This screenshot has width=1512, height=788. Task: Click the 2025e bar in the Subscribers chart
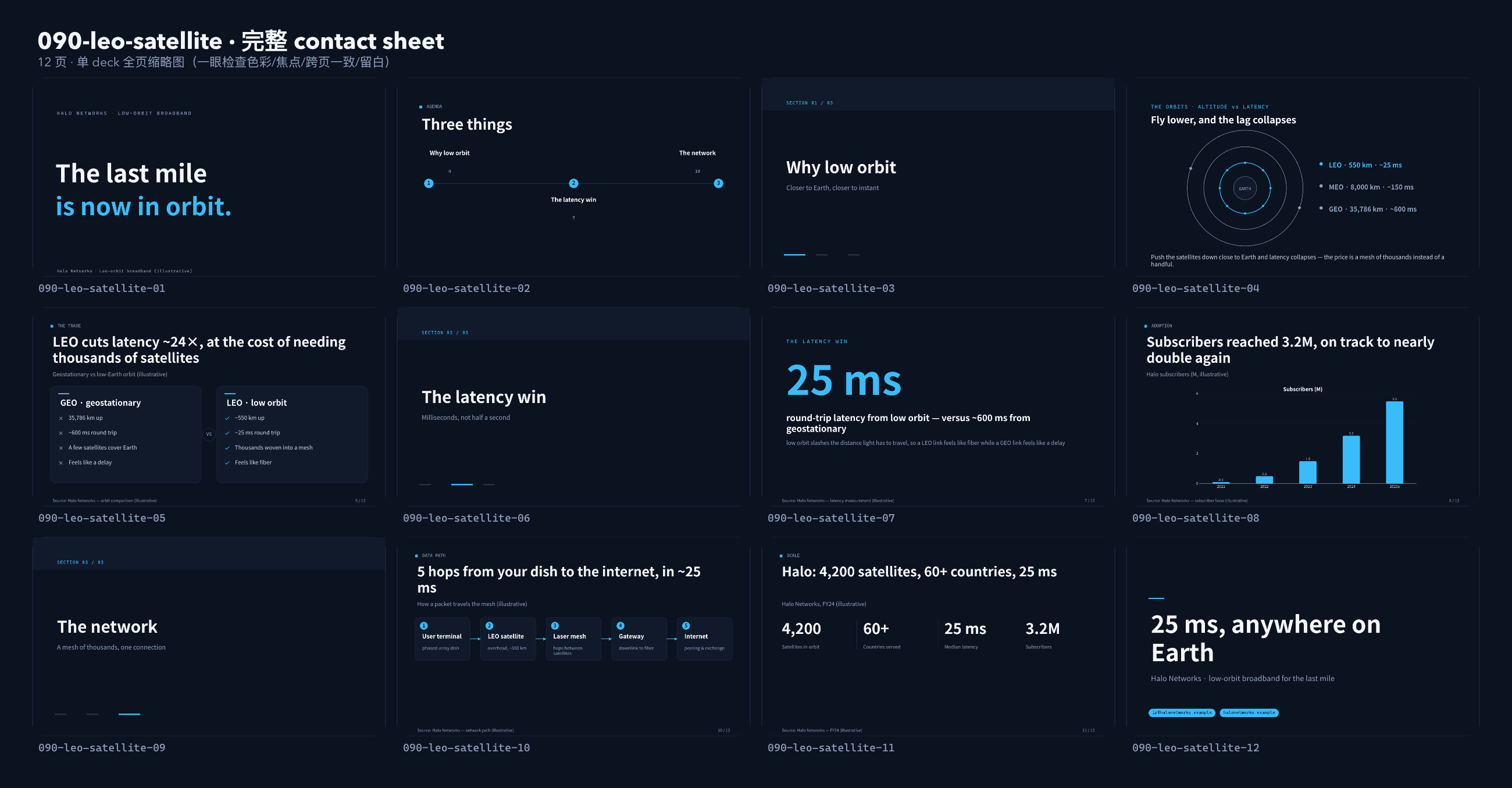1395,442
